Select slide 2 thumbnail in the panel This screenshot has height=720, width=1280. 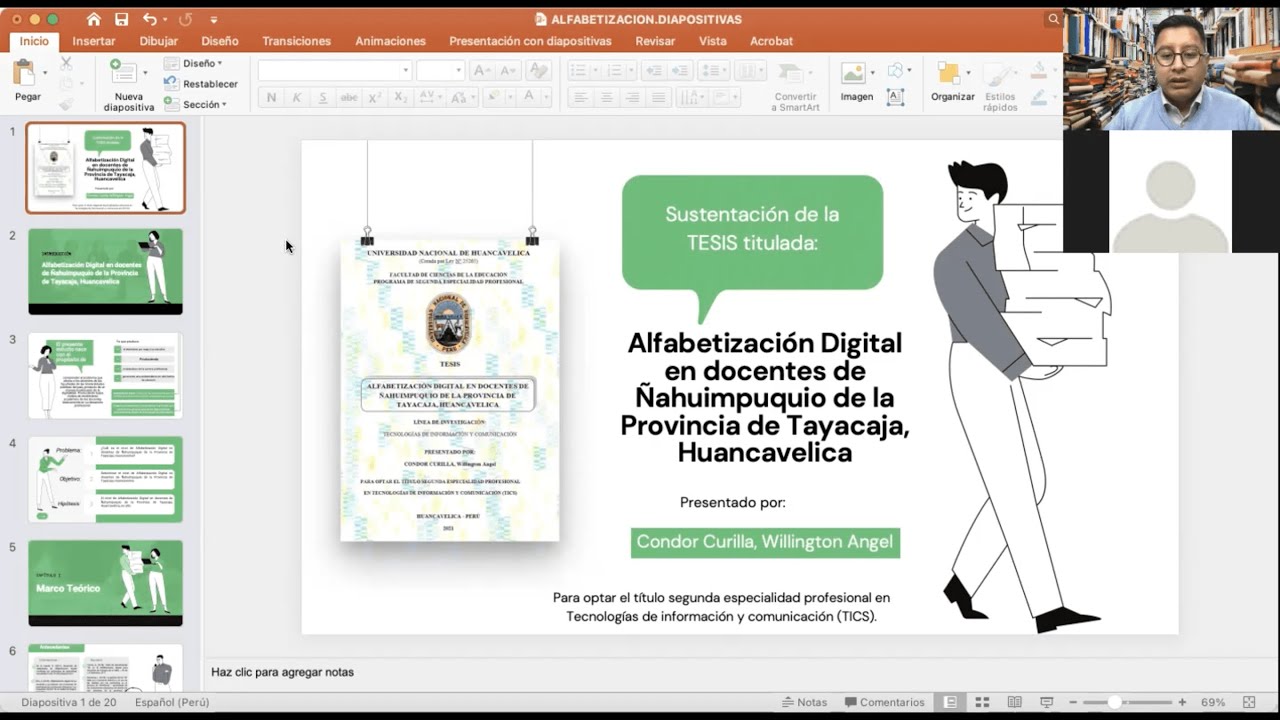tap(105, 271)
